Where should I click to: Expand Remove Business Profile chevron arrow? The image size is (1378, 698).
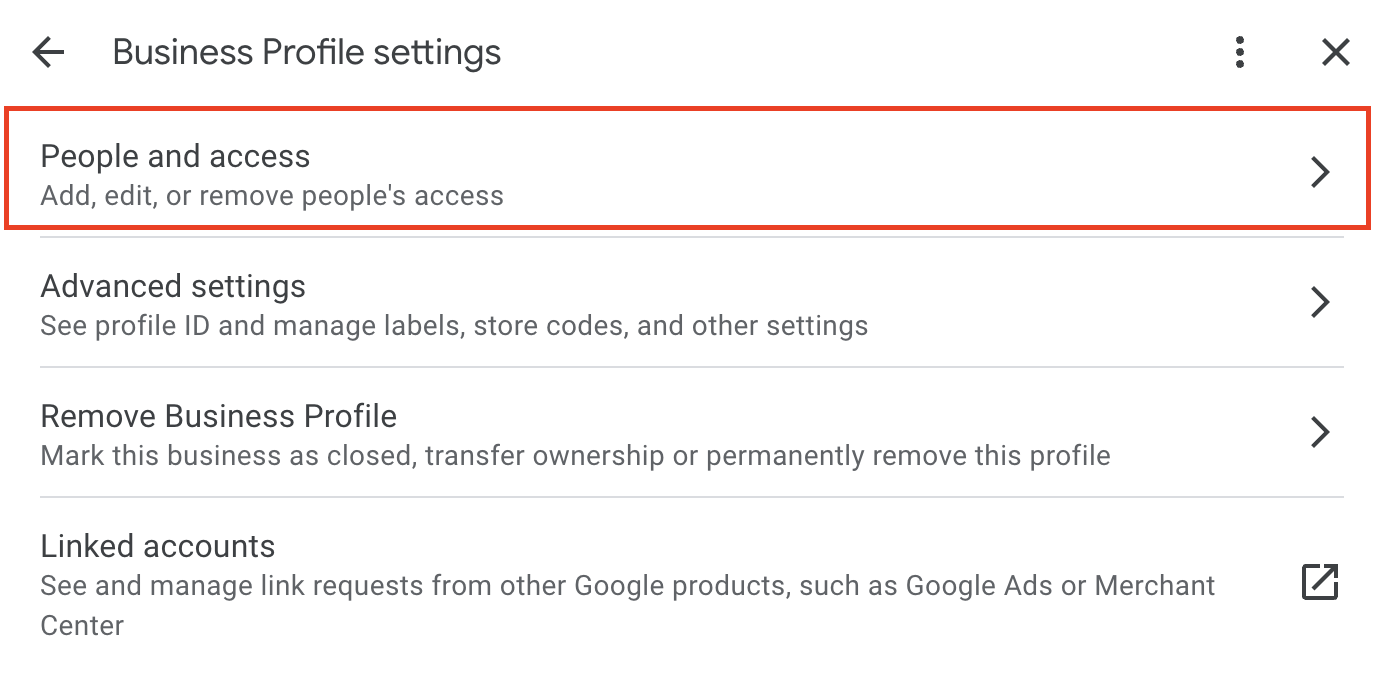pyautogui.click(x=1320, y=432)
